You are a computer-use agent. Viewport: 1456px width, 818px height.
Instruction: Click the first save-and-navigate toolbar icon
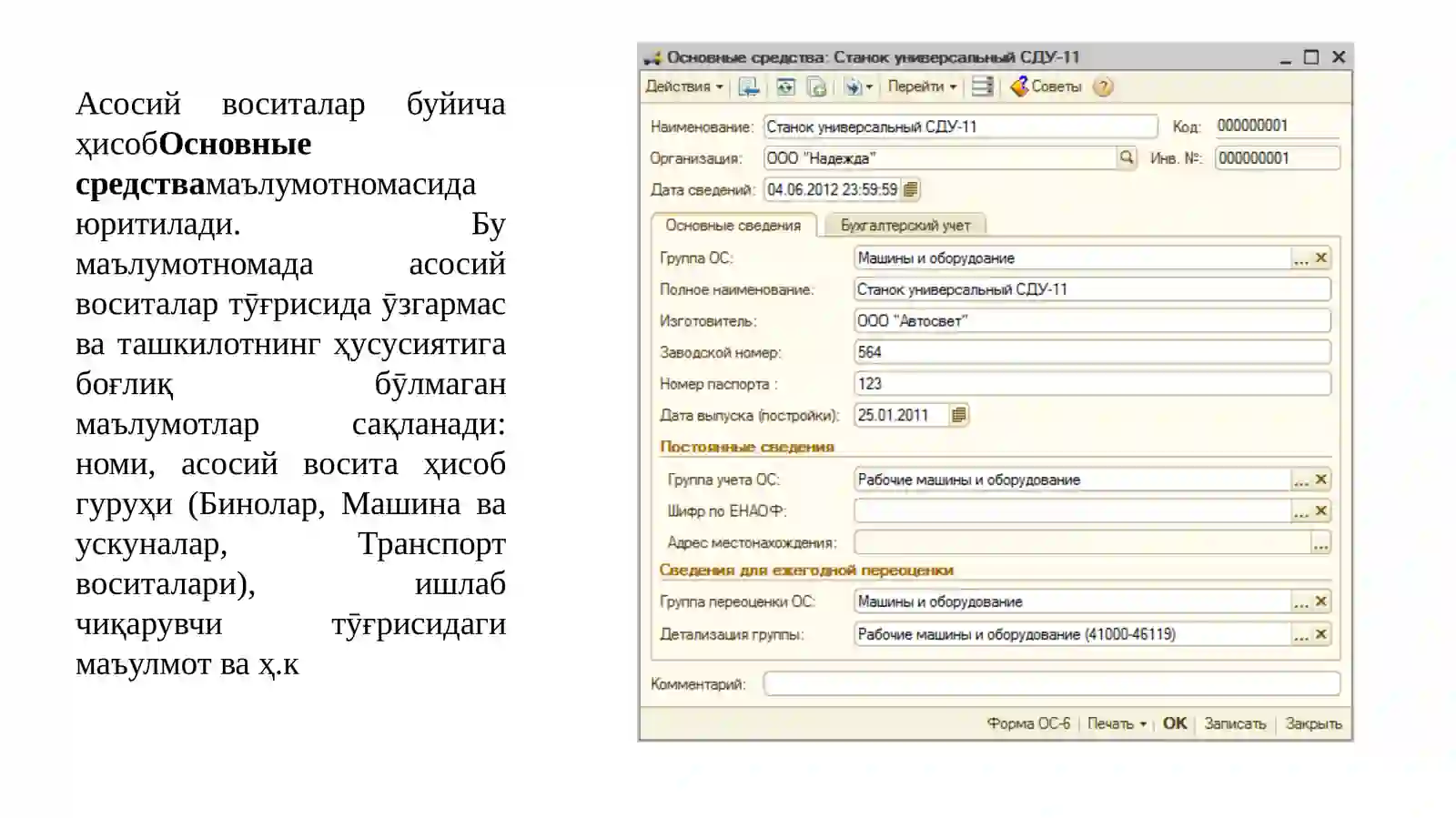(x=749, y=86)
